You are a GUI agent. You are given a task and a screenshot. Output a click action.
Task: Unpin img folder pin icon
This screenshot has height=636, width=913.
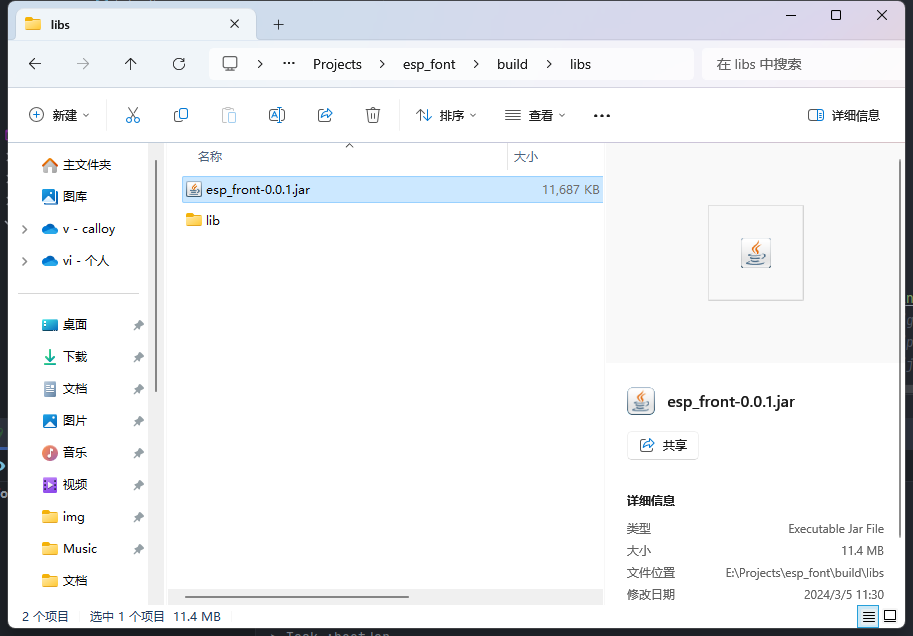[138, 517]
